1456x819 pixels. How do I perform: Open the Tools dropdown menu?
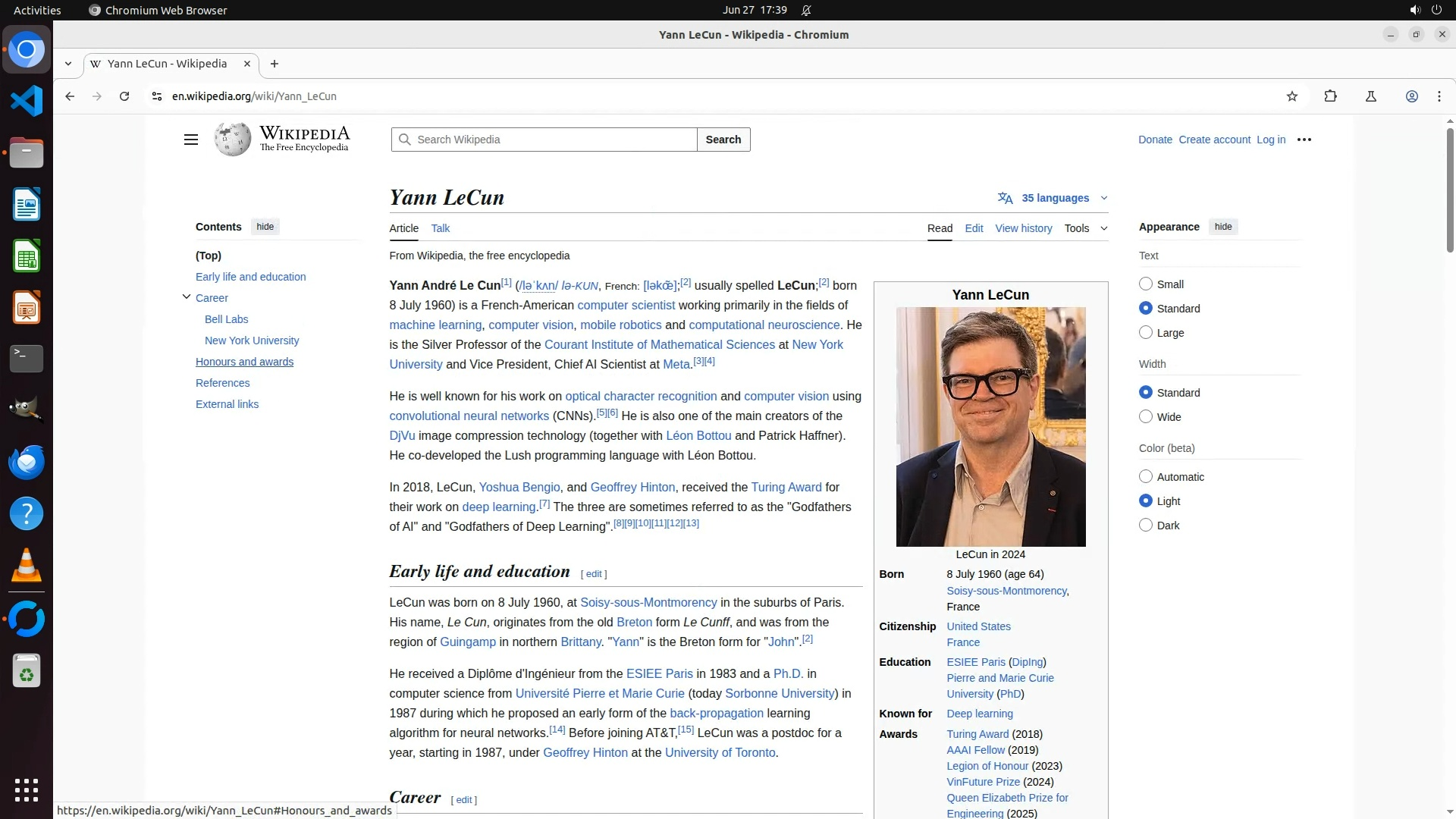point(1085,228)
